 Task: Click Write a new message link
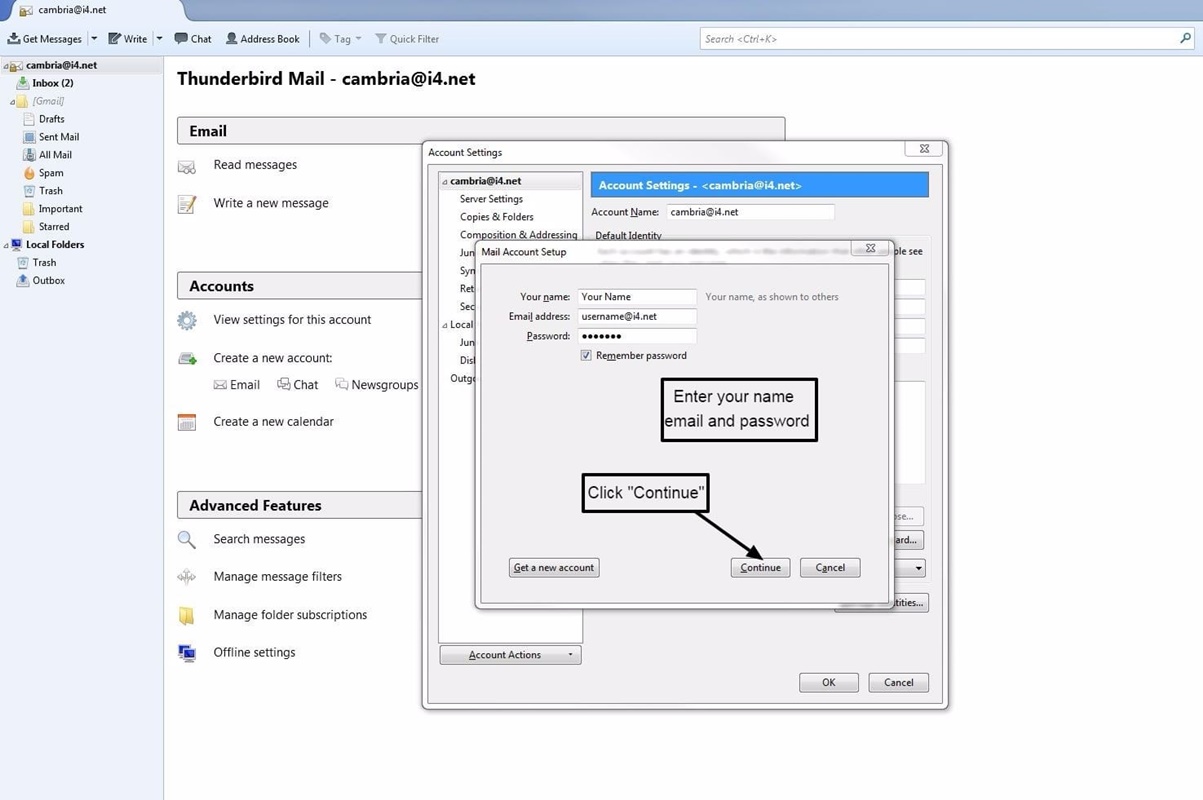tap(271, 203)
